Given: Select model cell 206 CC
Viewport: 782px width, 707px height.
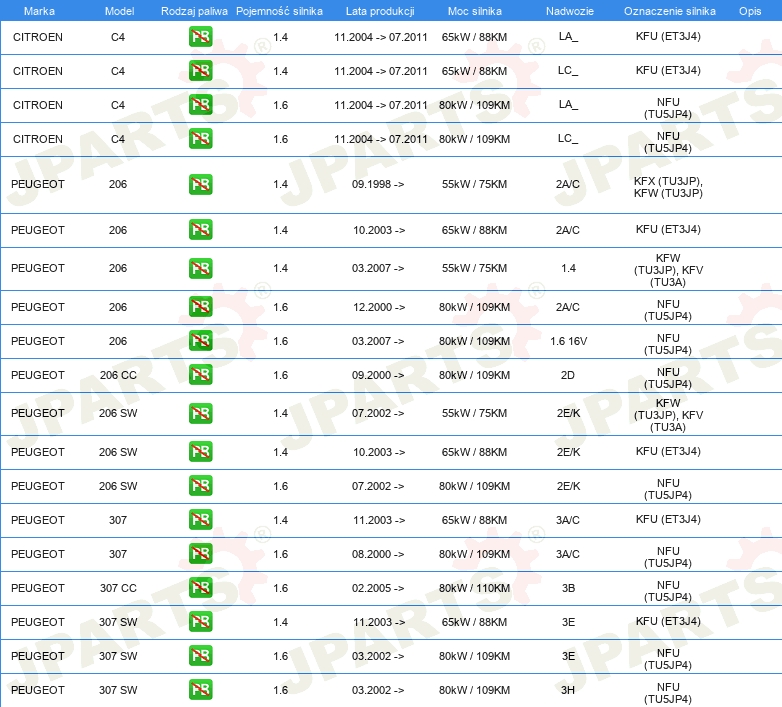Looking at the screenshot, I should tap(118, 375).
